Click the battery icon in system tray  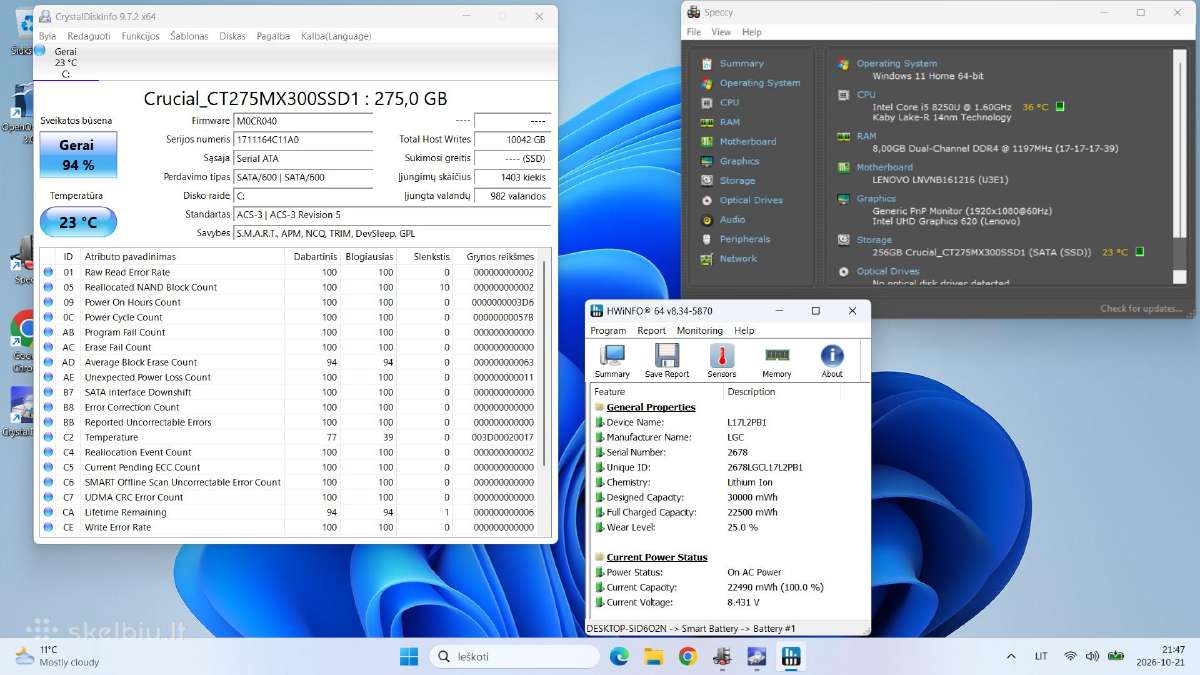tap(1114, 656)
